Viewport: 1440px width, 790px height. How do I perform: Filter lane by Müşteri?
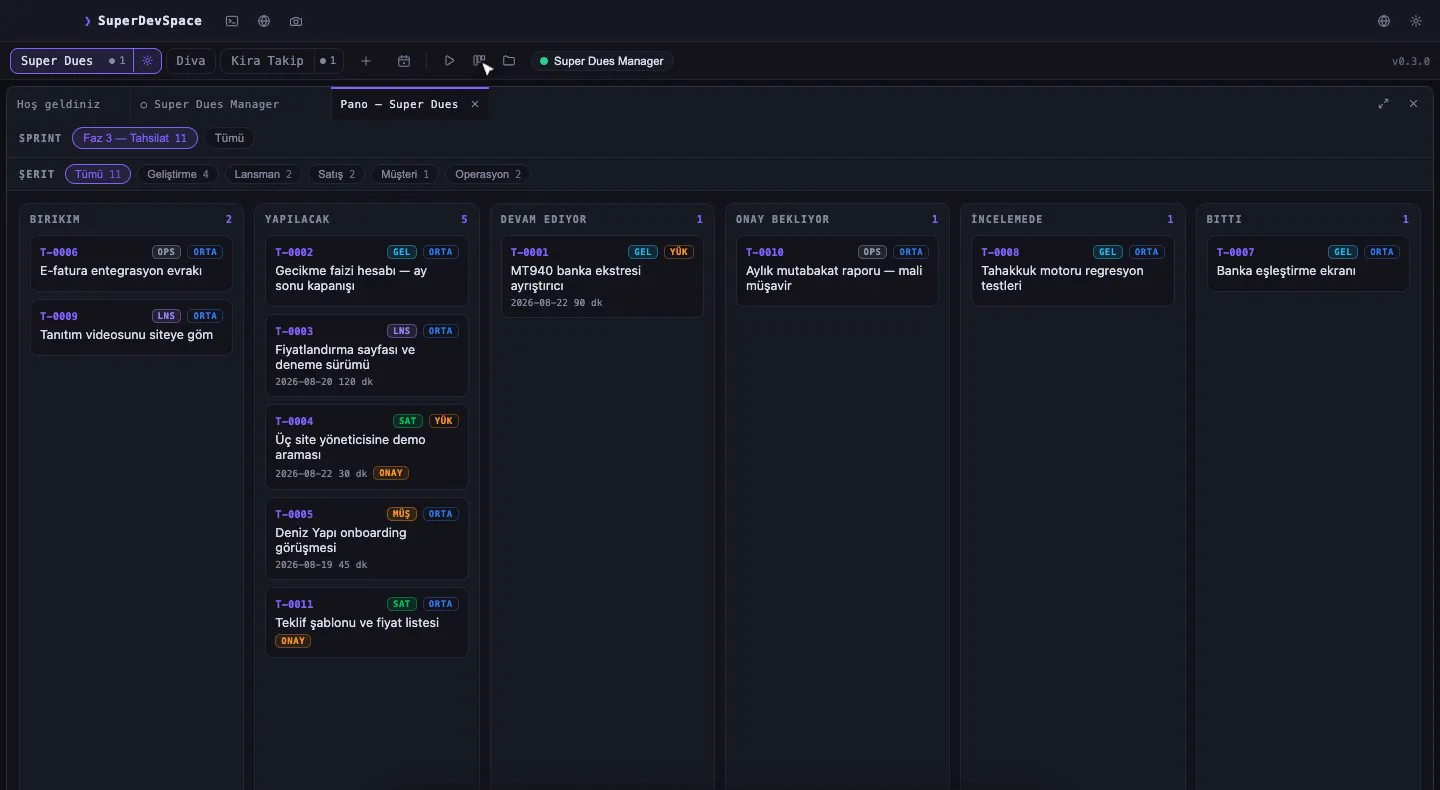(405, 174)
